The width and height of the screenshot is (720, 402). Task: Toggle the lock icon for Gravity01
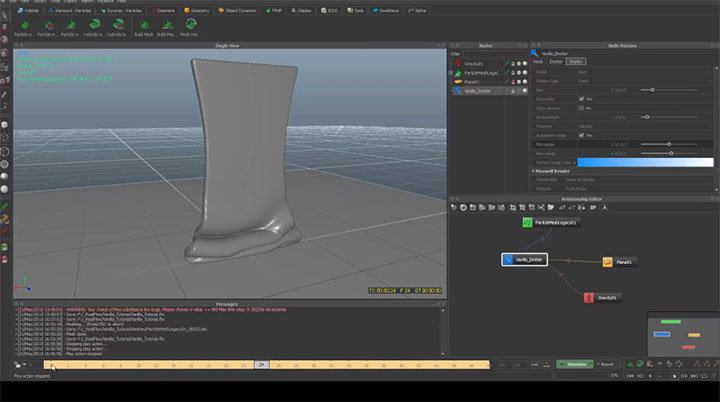(513, 64)
